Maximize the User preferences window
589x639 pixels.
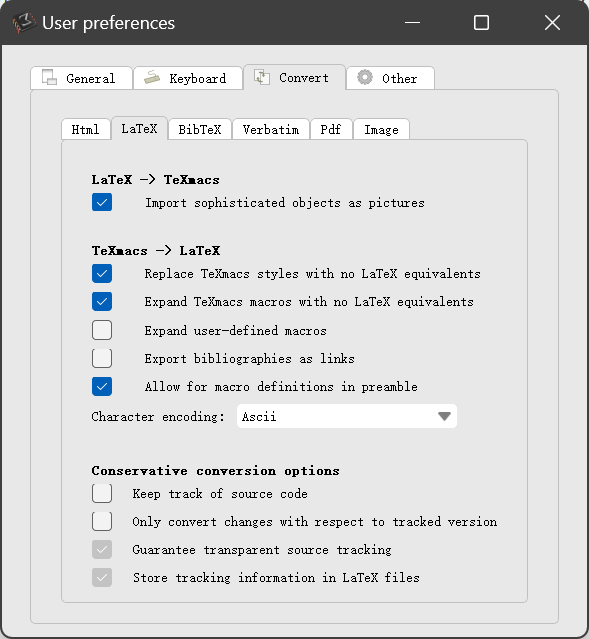point(481,23)
